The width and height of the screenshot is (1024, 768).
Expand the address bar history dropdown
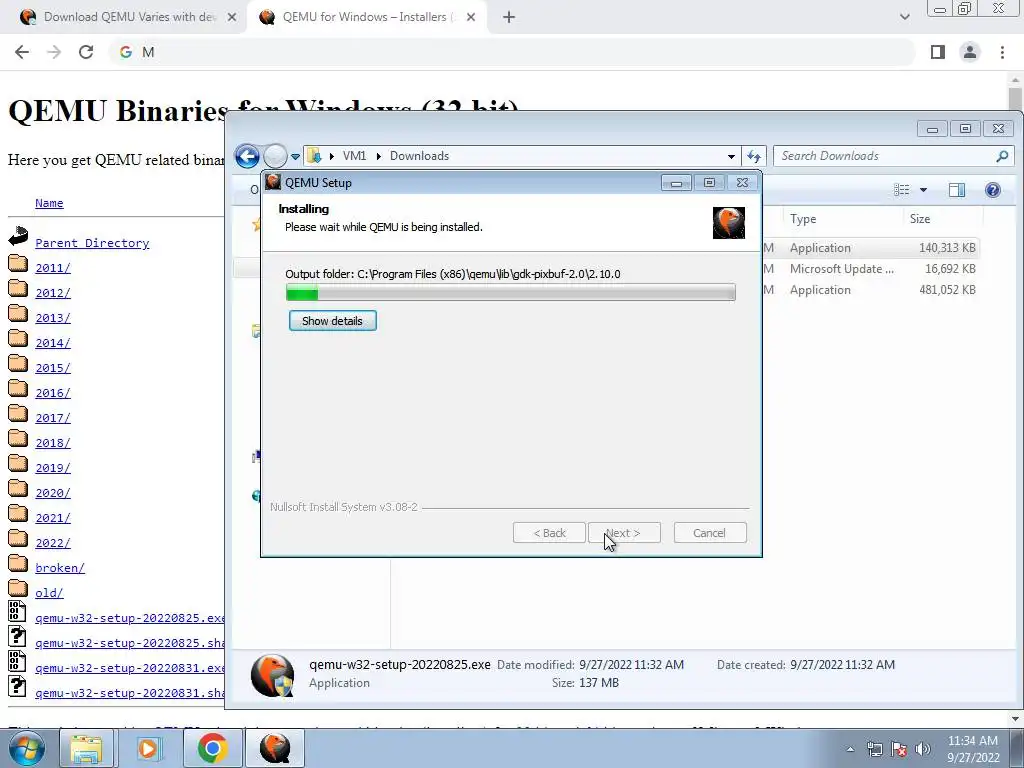point(731,156)
